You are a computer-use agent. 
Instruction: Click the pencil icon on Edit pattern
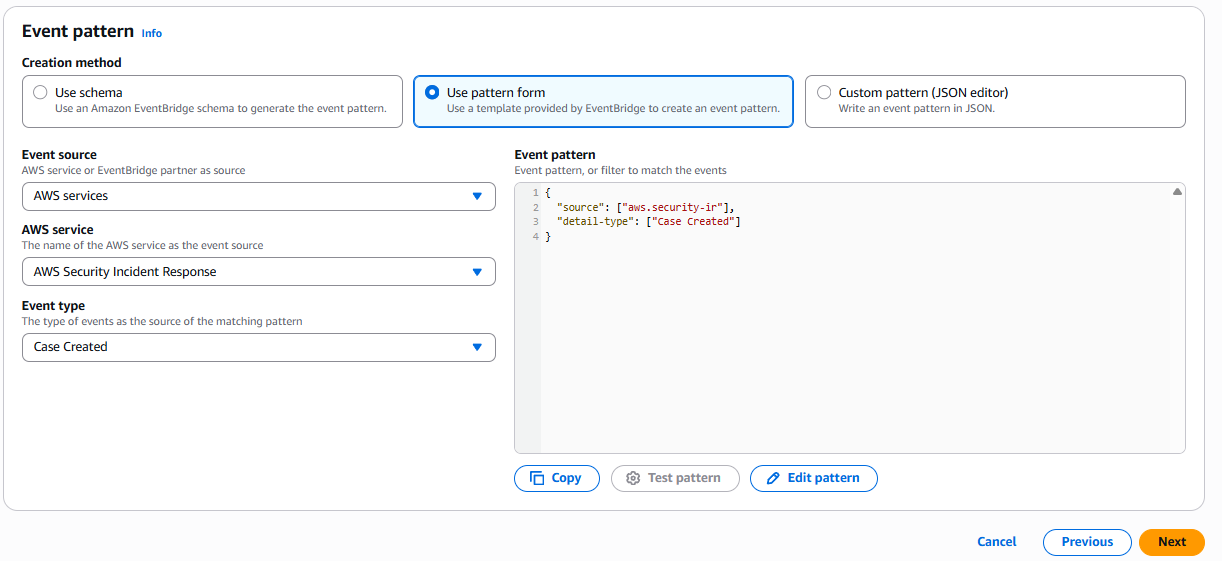click(772, 478)
